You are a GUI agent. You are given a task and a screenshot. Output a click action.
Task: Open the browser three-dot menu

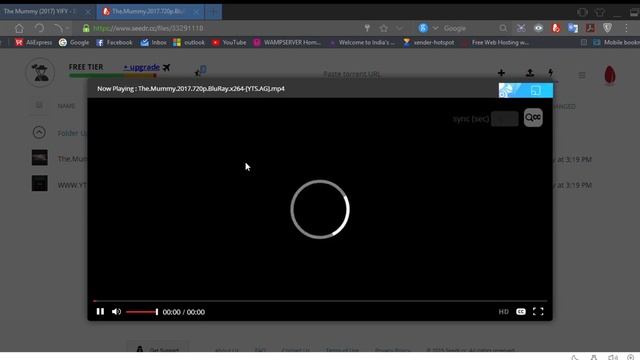(626, 28)
